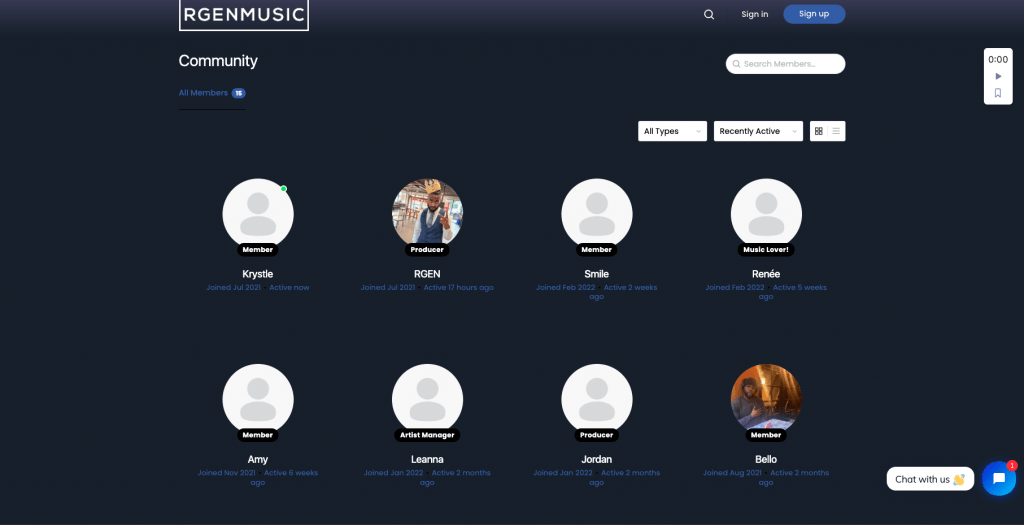View Bello's profile picture
The image size is (1024, 525).
766,399
